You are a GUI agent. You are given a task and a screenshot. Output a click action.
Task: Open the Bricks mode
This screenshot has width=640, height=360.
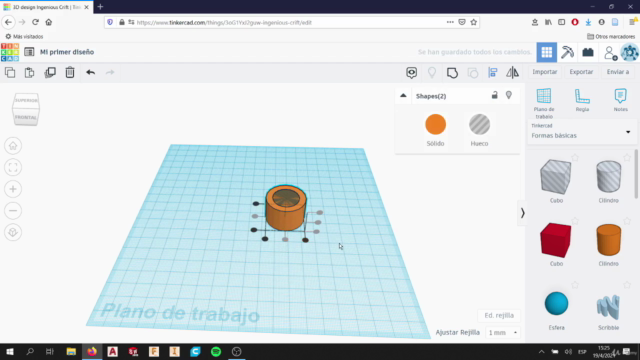coord(588,52)
